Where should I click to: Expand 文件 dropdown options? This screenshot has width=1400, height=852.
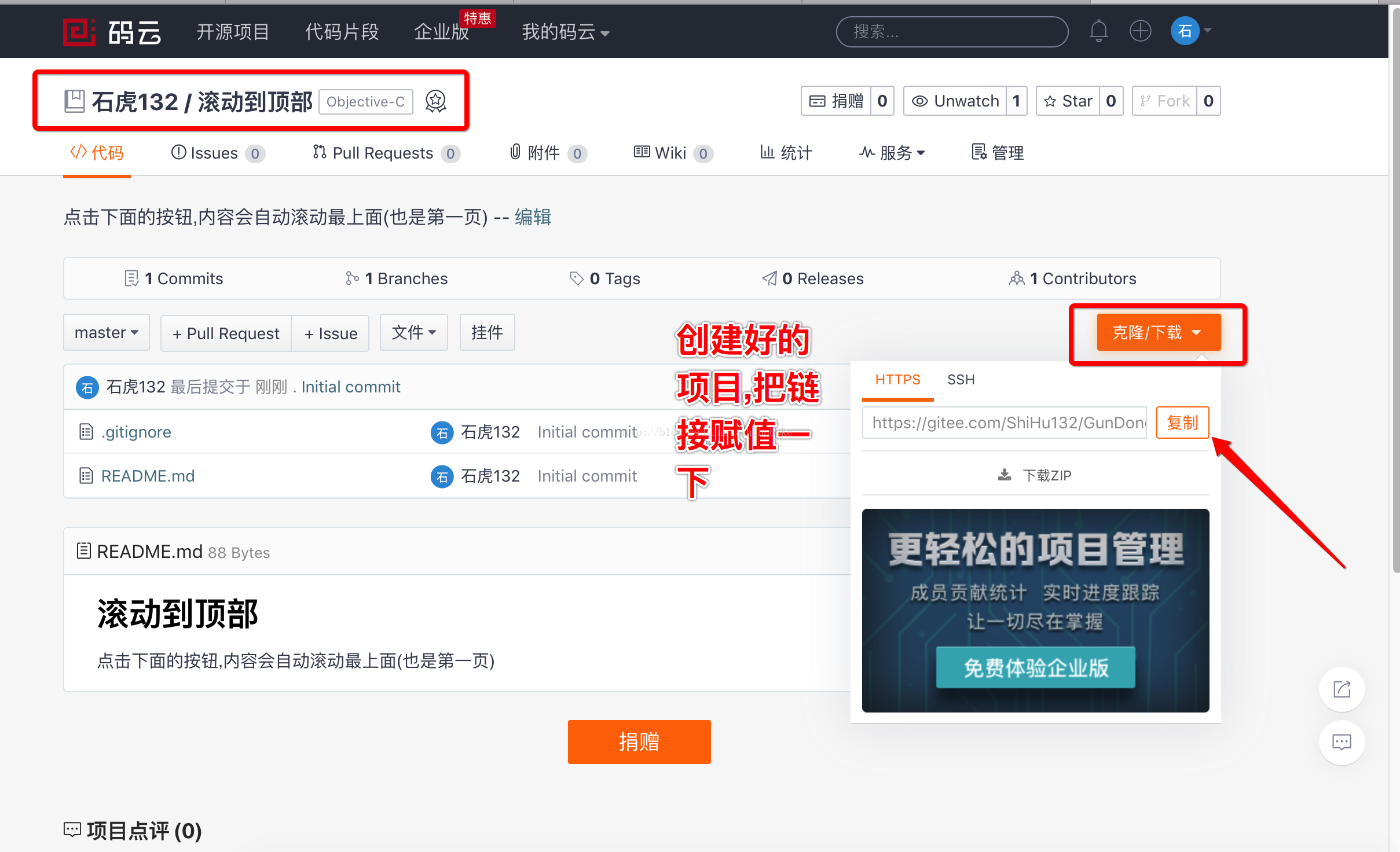pos(414,333)
